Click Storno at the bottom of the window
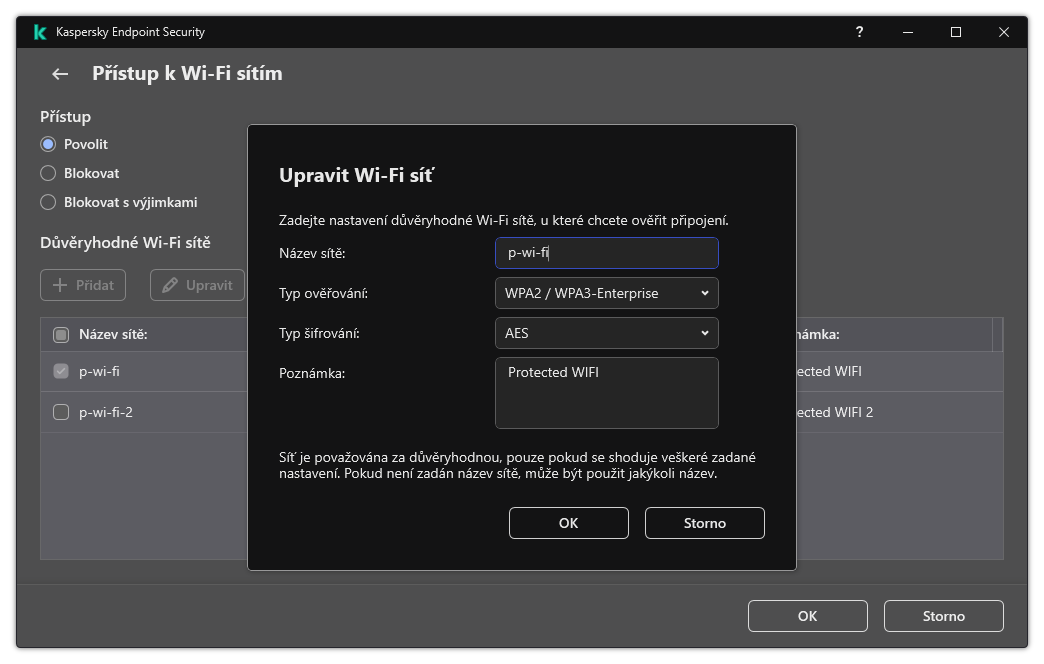Screen dimensions: 1044x664 (943, 615)
